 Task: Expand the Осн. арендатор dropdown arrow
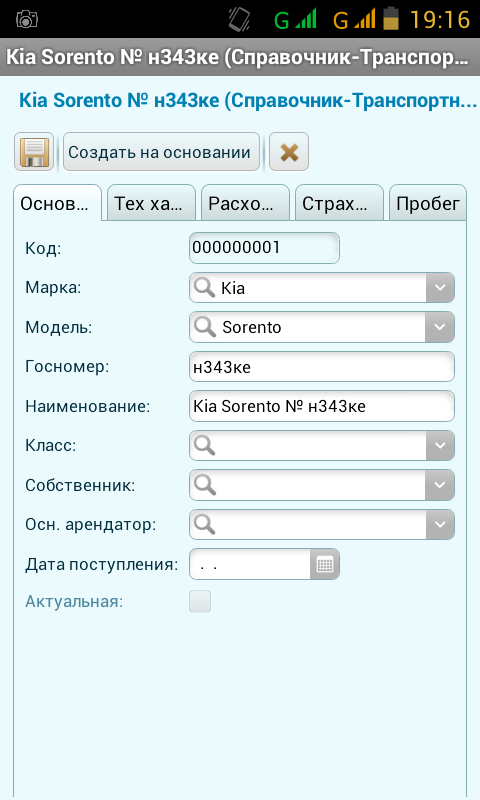click(x=440, y=524)
